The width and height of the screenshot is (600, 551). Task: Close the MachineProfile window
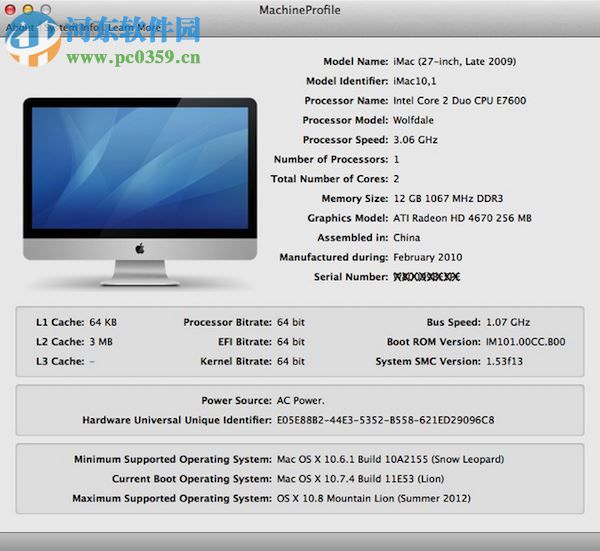pyautogui.click(x=10, y=9)
